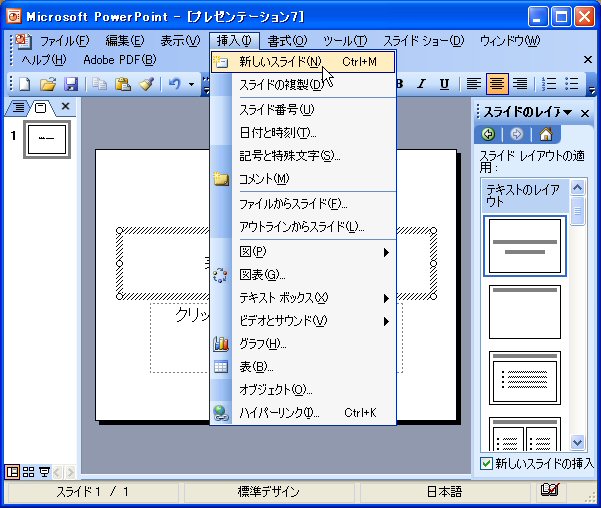This screenshot has width=601, height=508.
Task: Click the Undo arrow icon
Action: tap(174, 84)
